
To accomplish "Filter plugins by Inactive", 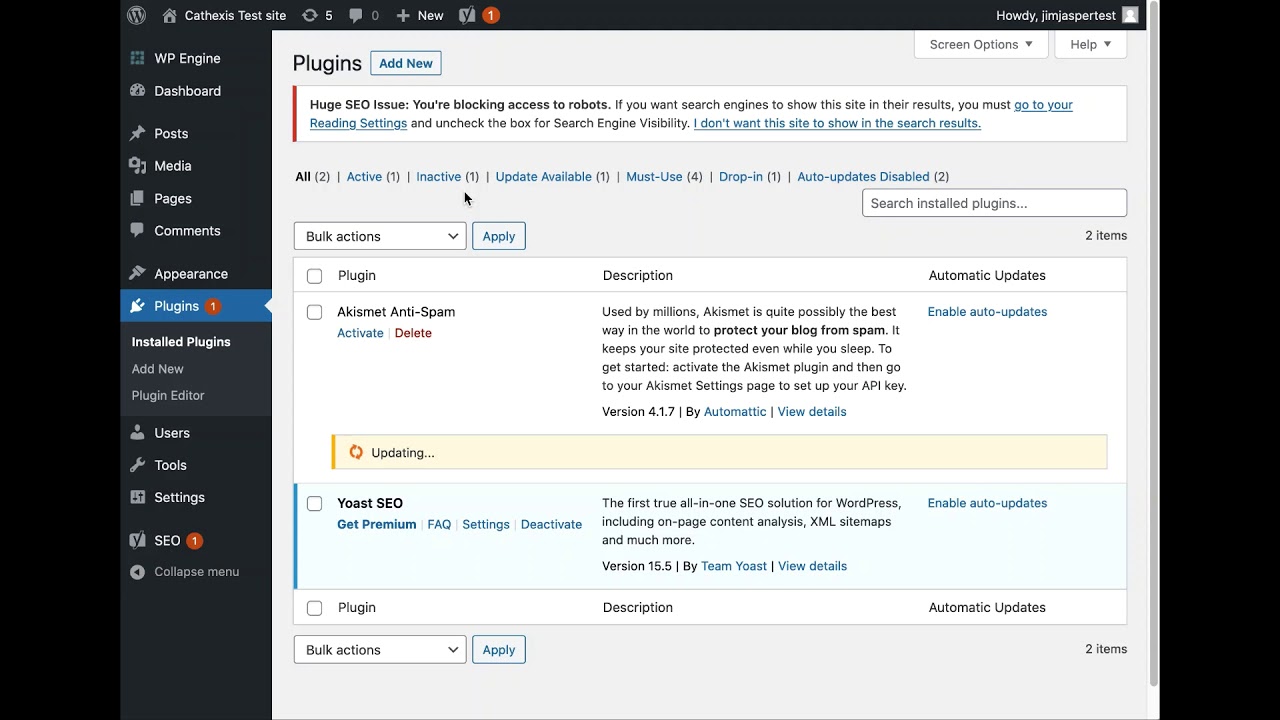I will [438, 176].
